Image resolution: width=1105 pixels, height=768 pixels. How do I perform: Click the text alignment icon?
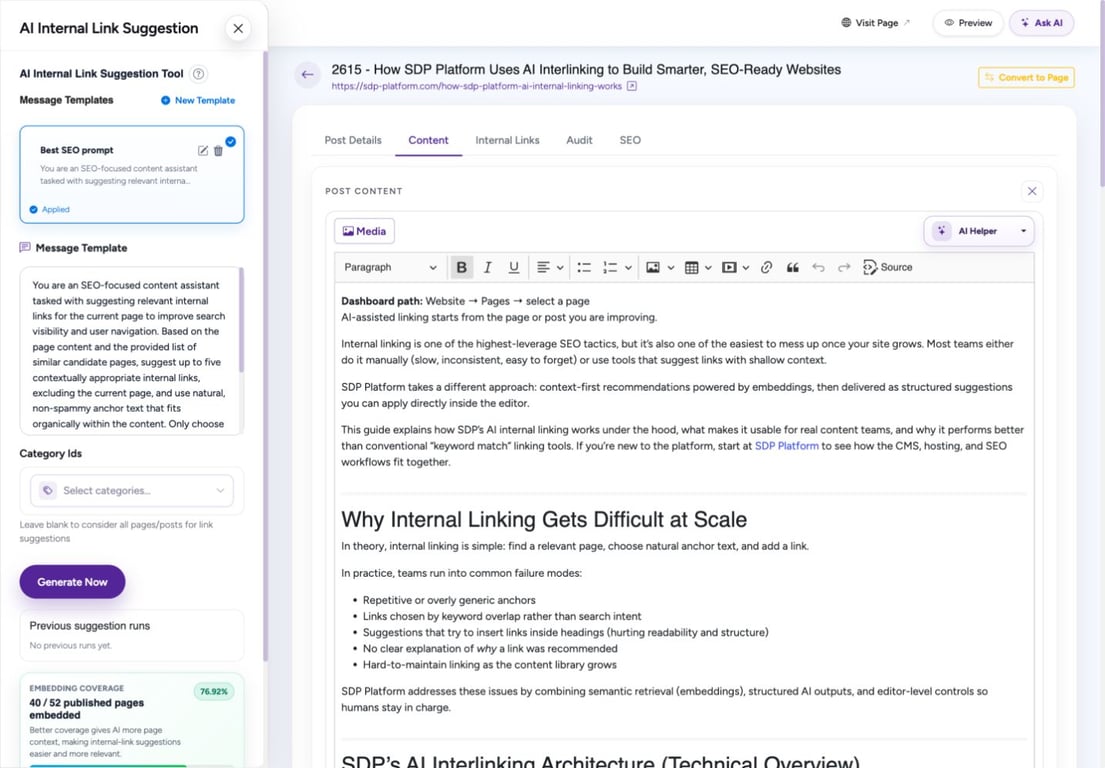click(543, 268)
